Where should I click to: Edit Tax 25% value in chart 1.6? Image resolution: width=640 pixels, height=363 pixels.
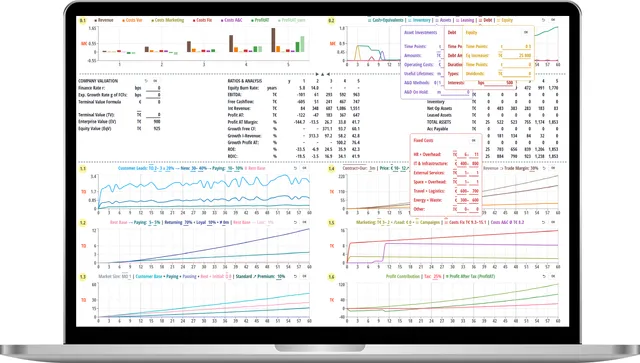[437, 276]
